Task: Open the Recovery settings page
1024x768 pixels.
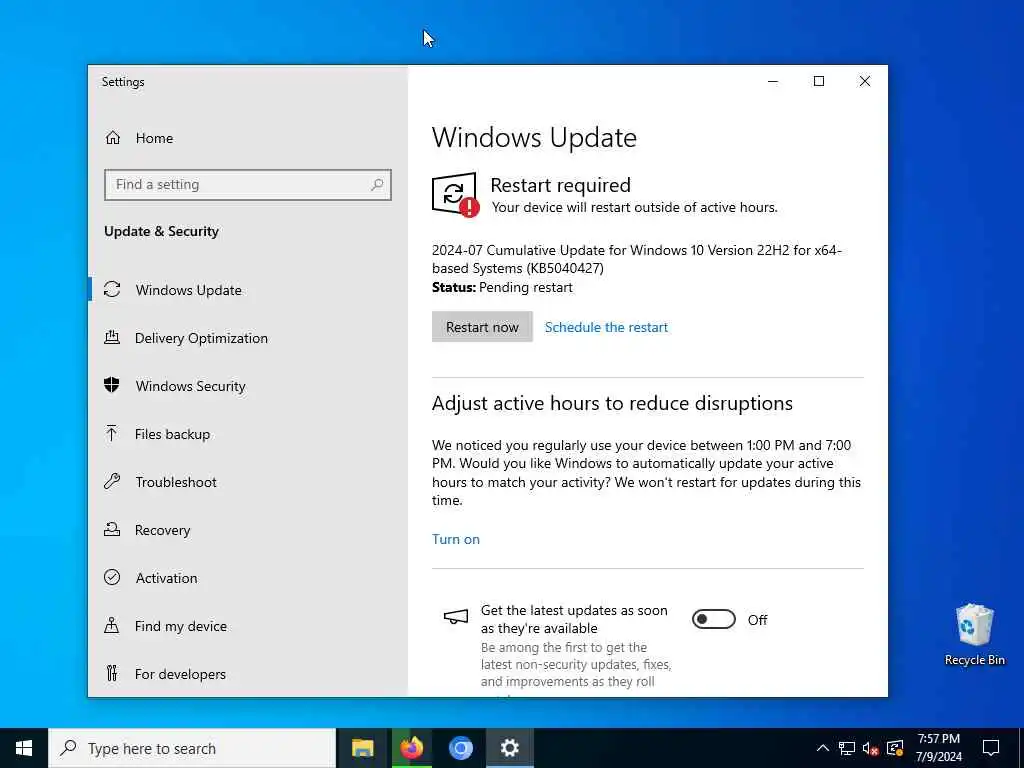Action: pyautogui.click(x=248, y=530)
